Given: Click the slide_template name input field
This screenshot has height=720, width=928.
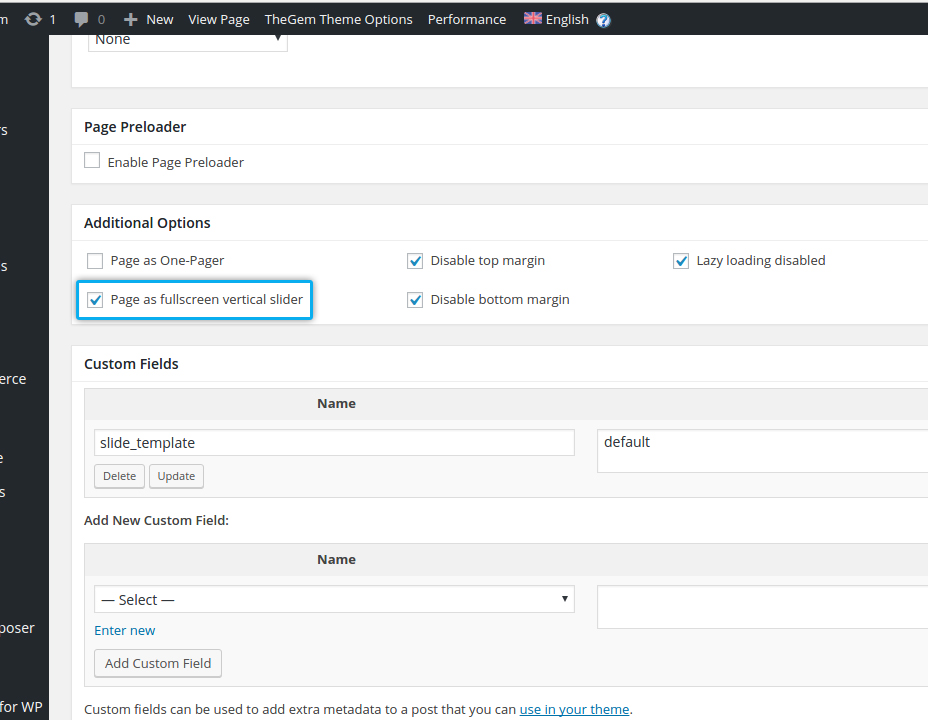Looking at the screenshot, I should (334, 443).
